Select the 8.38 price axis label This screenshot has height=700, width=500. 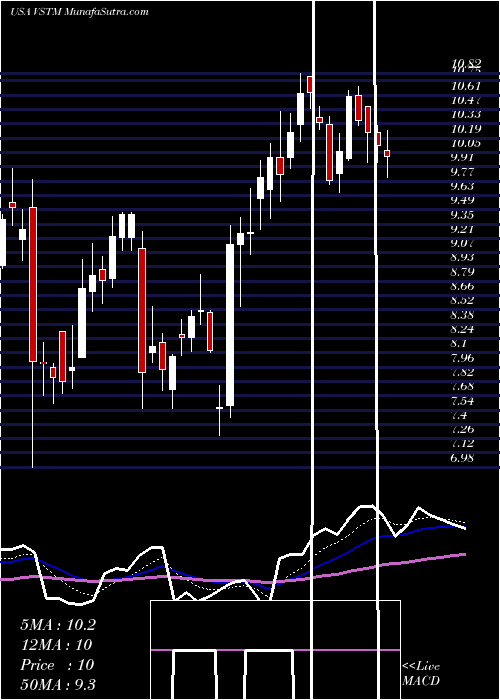[463, 315]
